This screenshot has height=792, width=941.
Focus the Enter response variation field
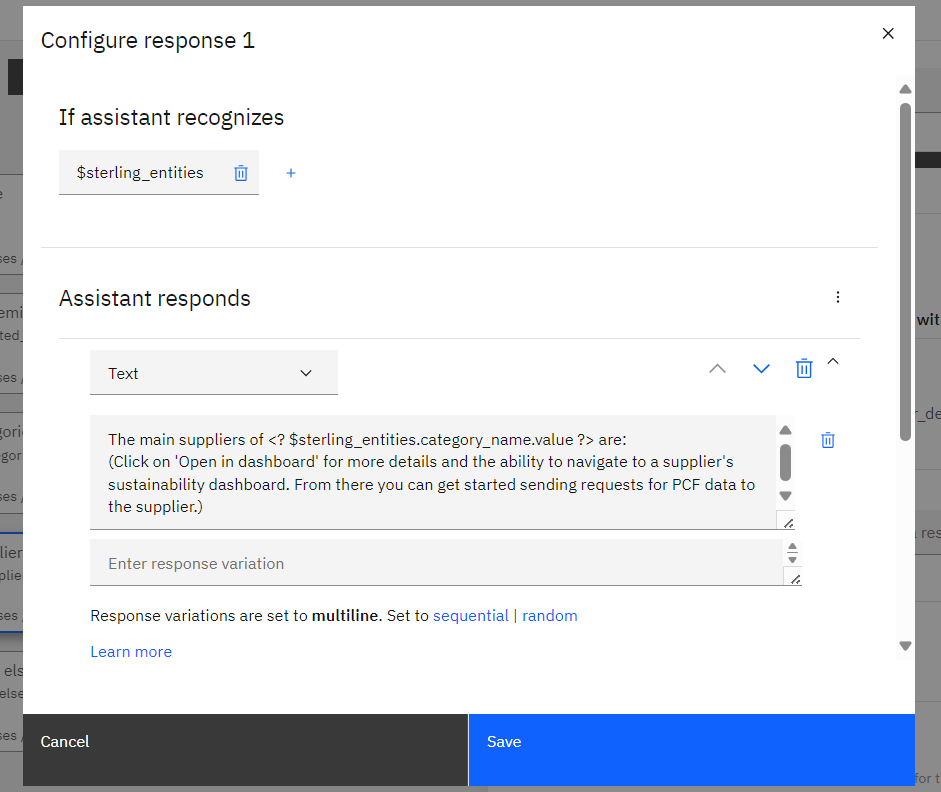tap(437, 563)
